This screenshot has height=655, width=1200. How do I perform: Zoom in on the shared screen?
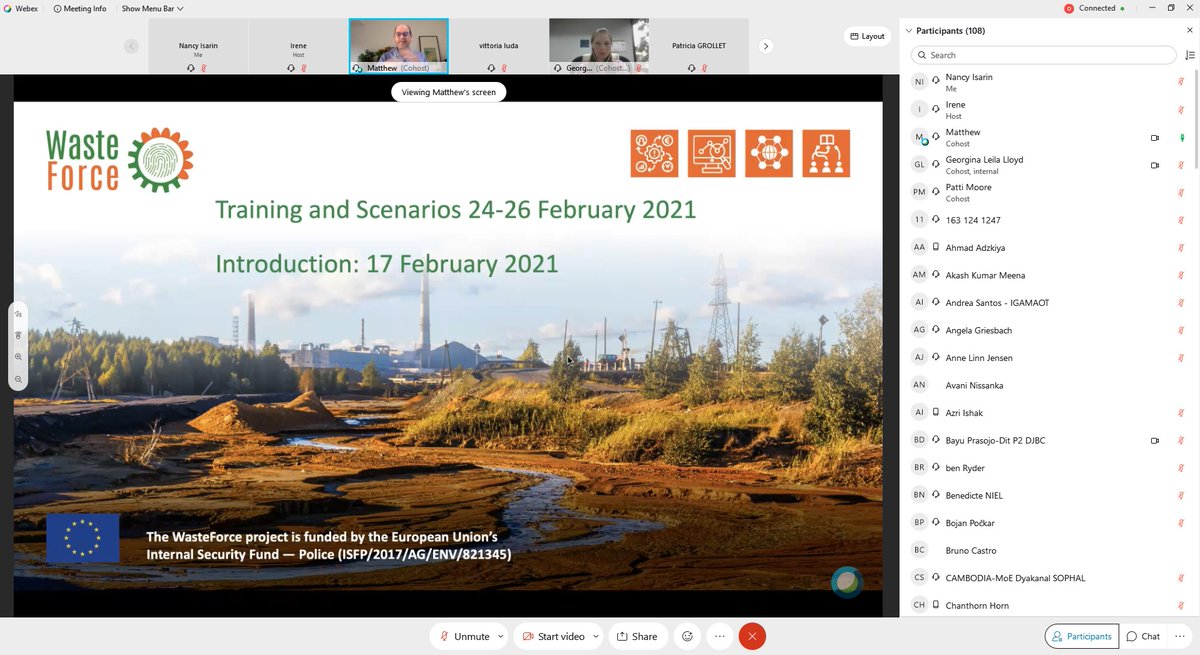[x=18, y=357]
